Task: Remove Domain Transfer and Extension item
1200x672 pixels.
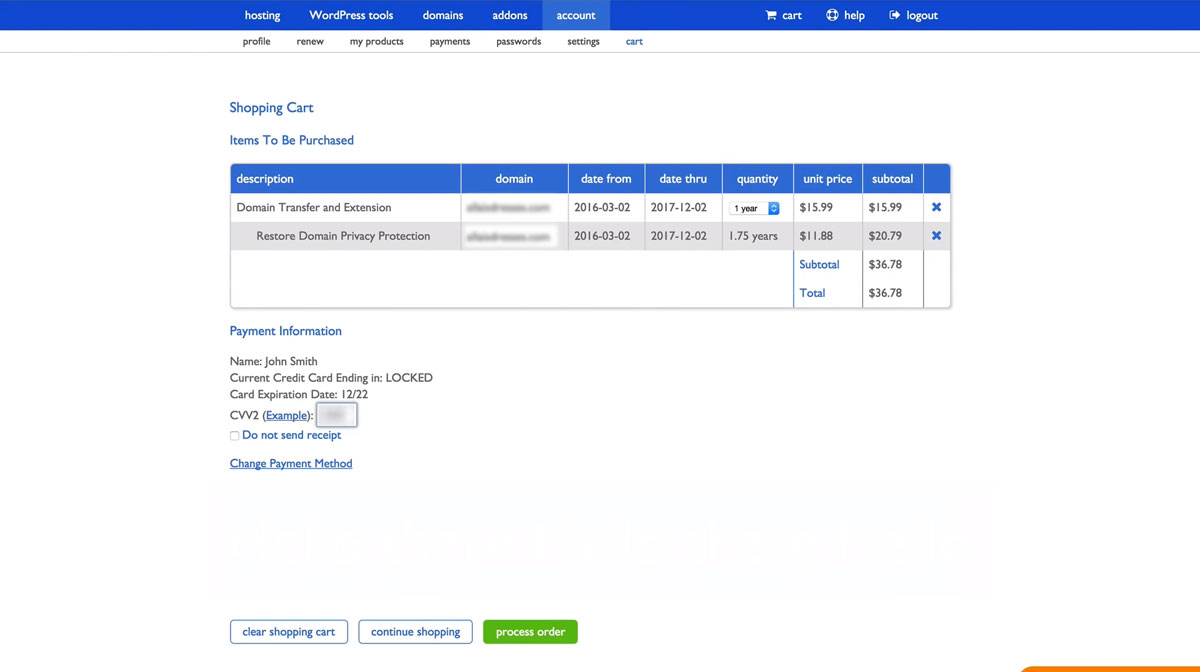Action: [936, 207]
